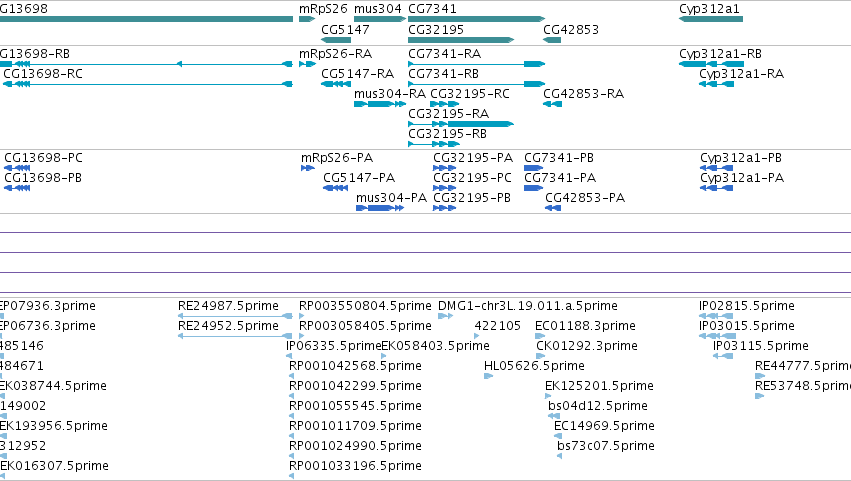Image resolution: width=851 pixels, height=481 pixels.
Task: Click the CG32195-RC transcript label
Action: [x=470, y=94]
